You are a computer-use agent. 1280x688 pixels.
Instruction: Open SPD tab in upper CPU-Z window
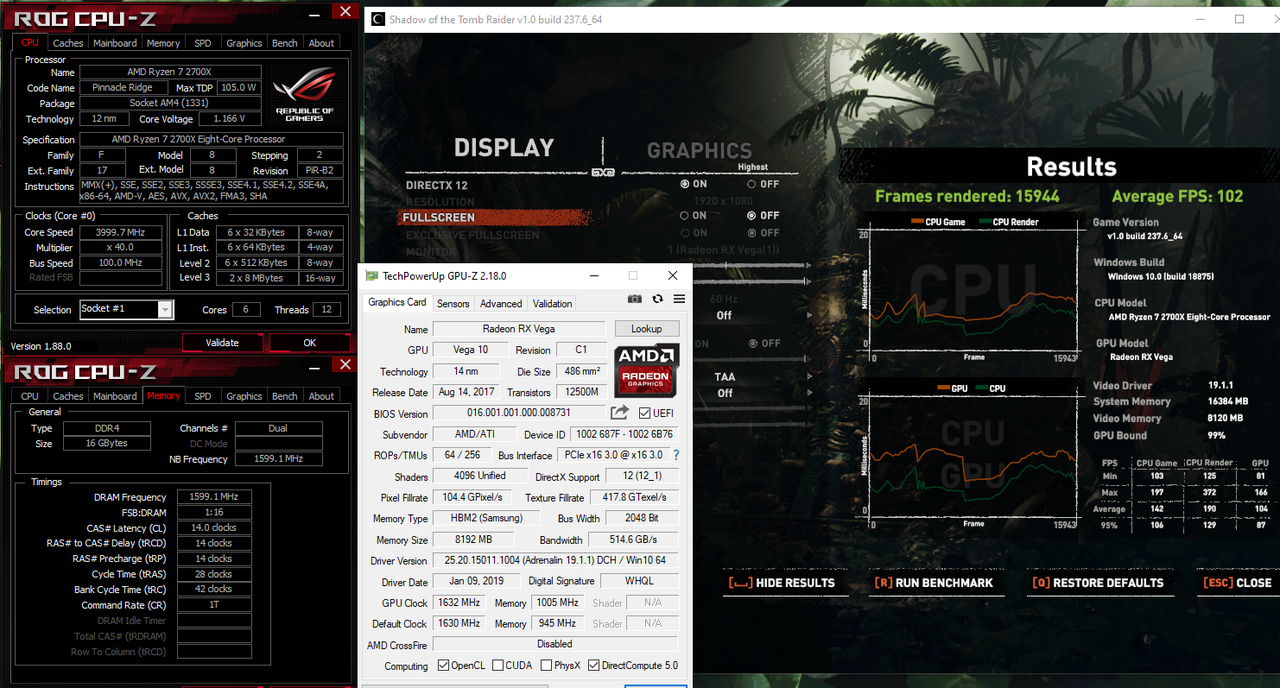(203, 43)
